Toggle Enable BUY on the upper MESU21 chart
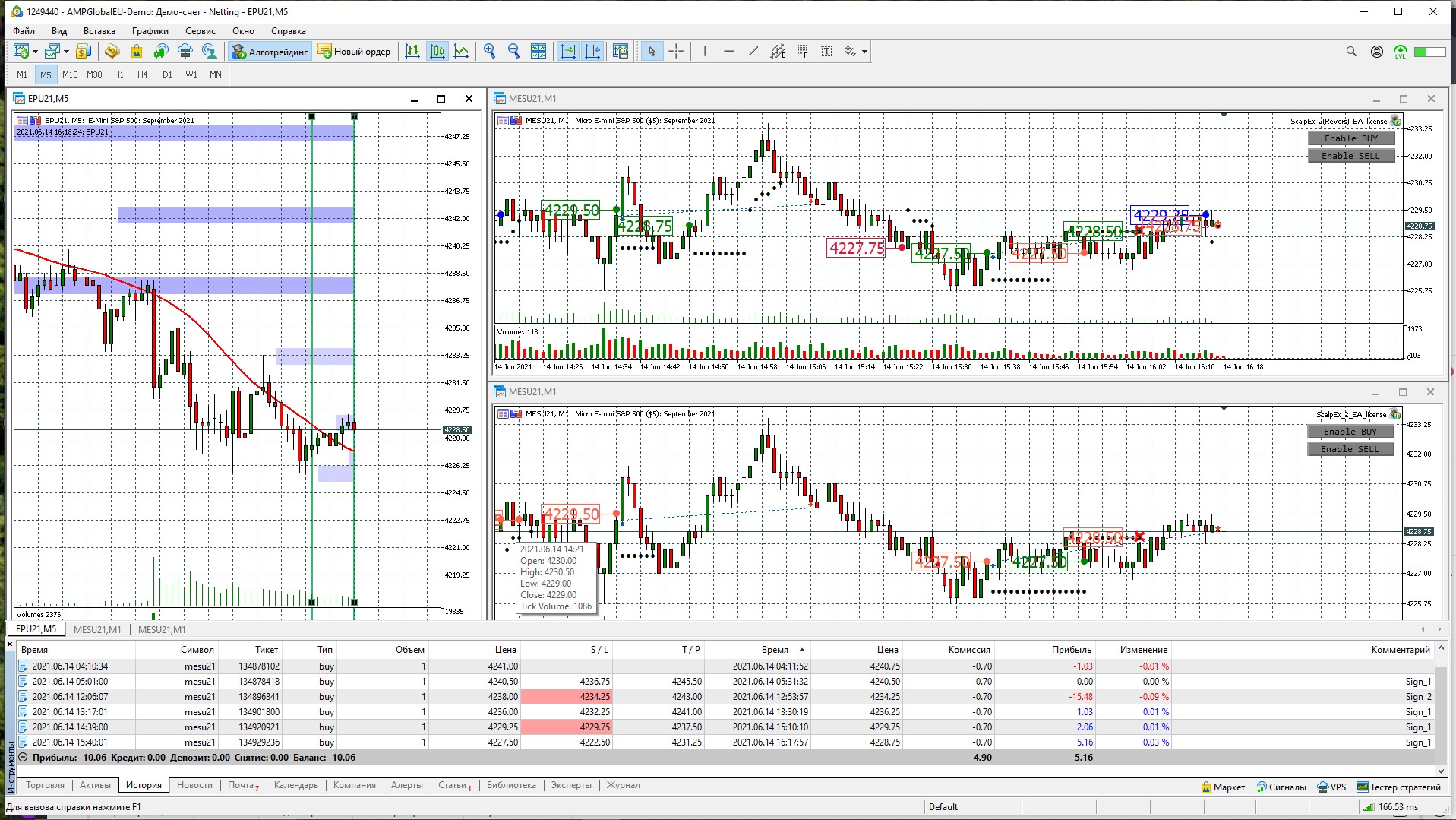 coord(1350,138)
